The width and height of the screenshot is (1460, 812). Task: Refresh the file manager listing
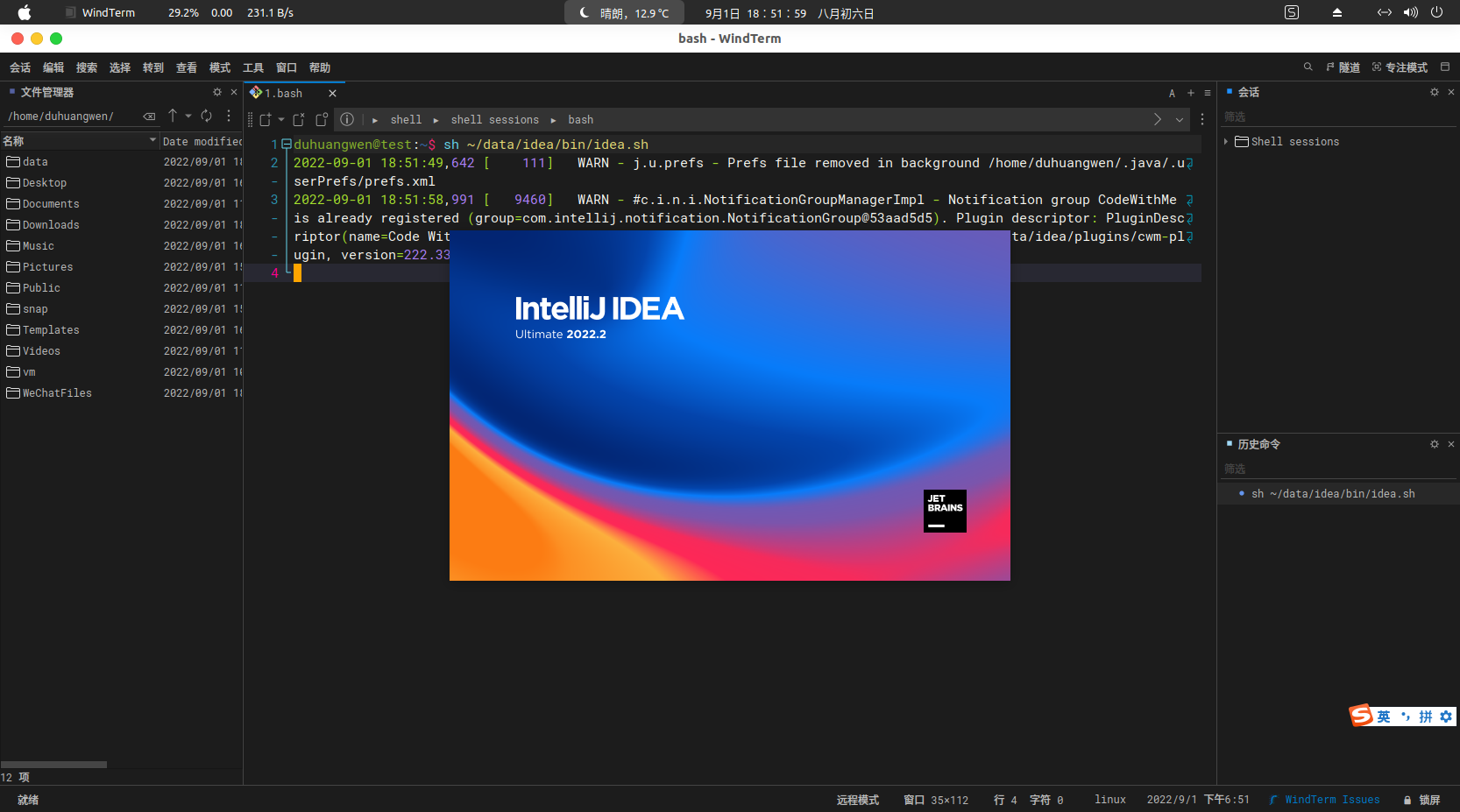(x=206, y=116)
